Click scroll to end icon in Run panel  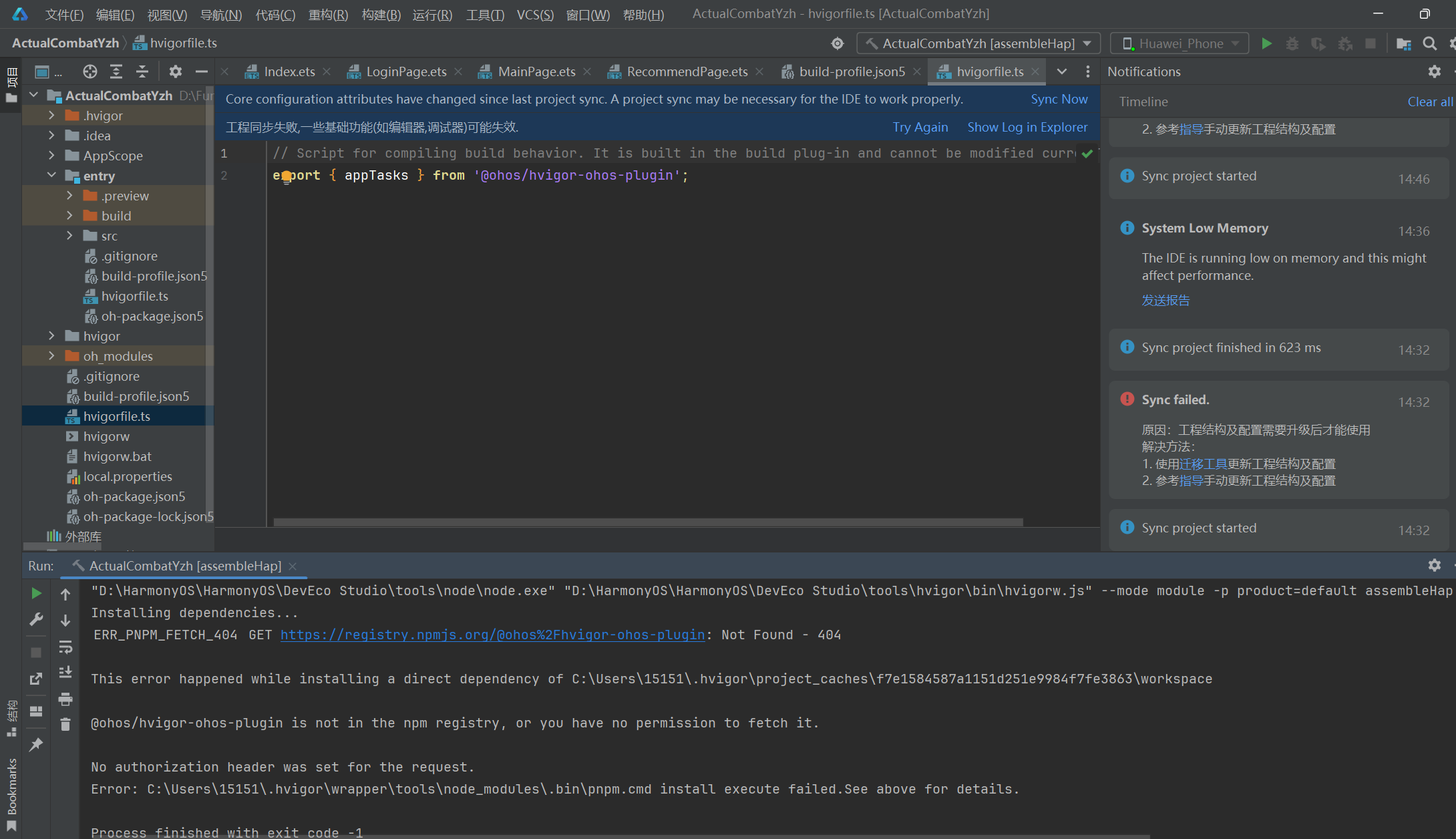pos(65,673)
